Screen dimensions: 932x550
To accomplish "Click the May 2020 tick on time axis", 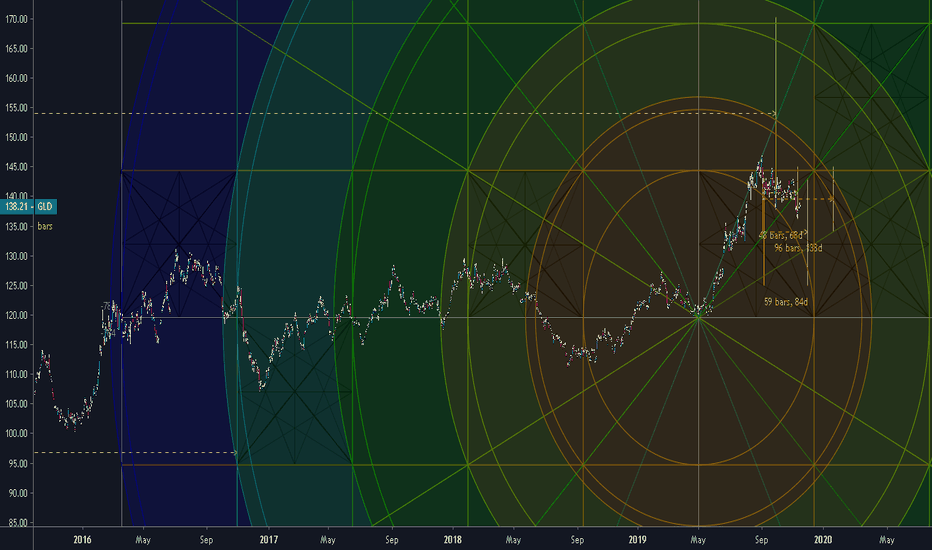I will (887, 540).
